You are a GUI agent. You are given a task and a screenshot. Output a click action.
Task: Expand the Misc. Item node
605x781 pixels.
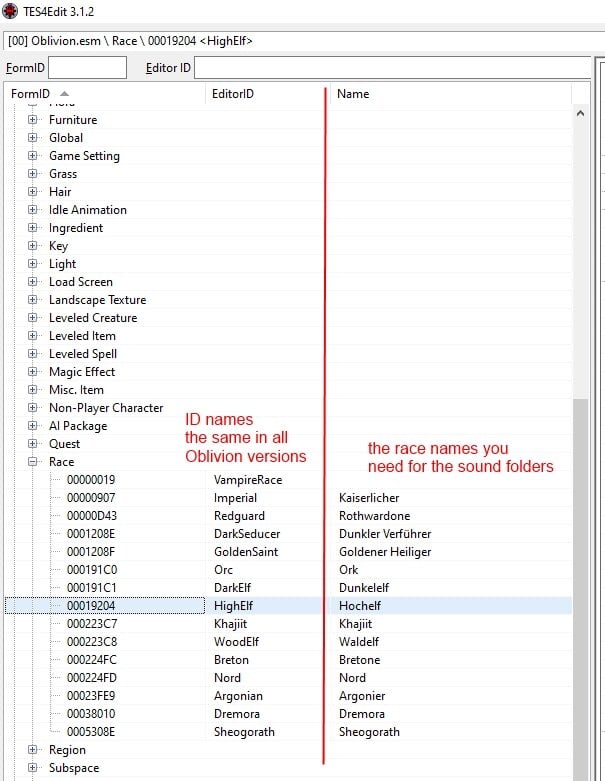click(x=32, y=390)
